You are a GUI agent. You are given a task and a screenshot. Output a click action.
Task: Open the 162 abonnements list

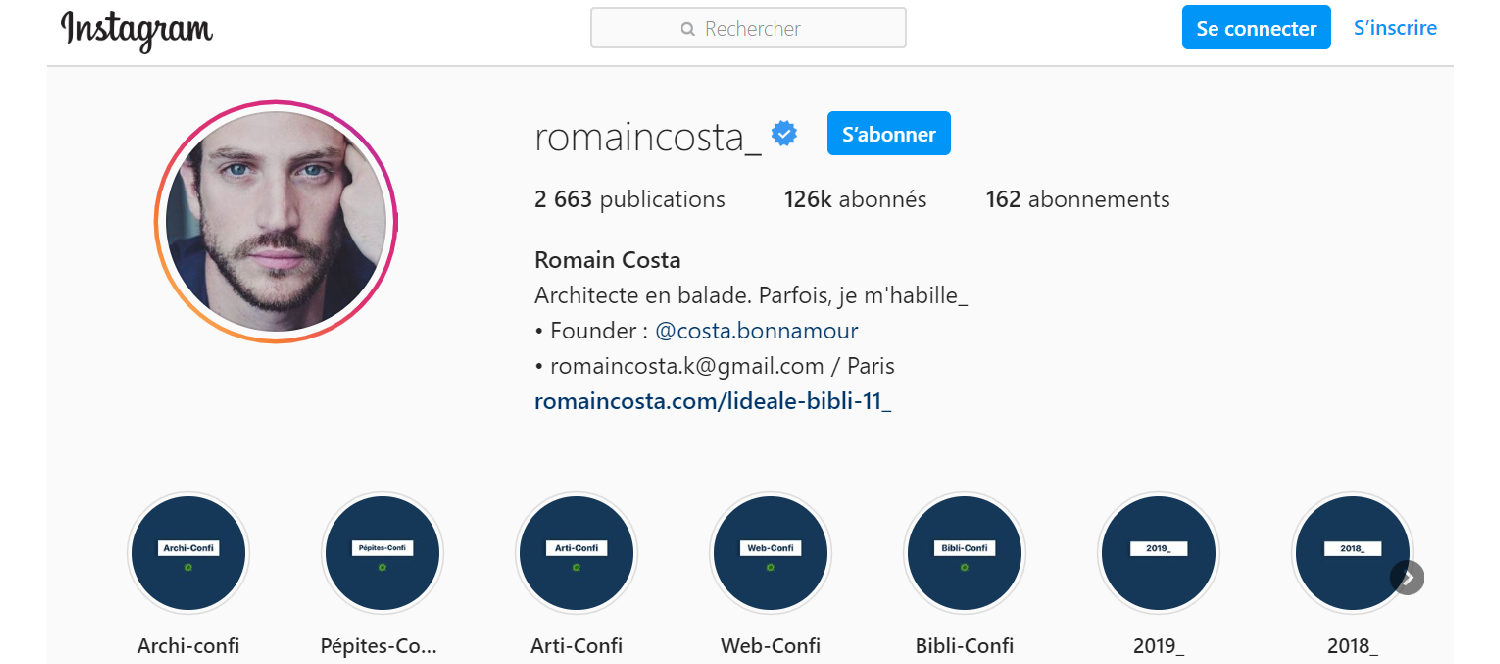click(1077, 199)
